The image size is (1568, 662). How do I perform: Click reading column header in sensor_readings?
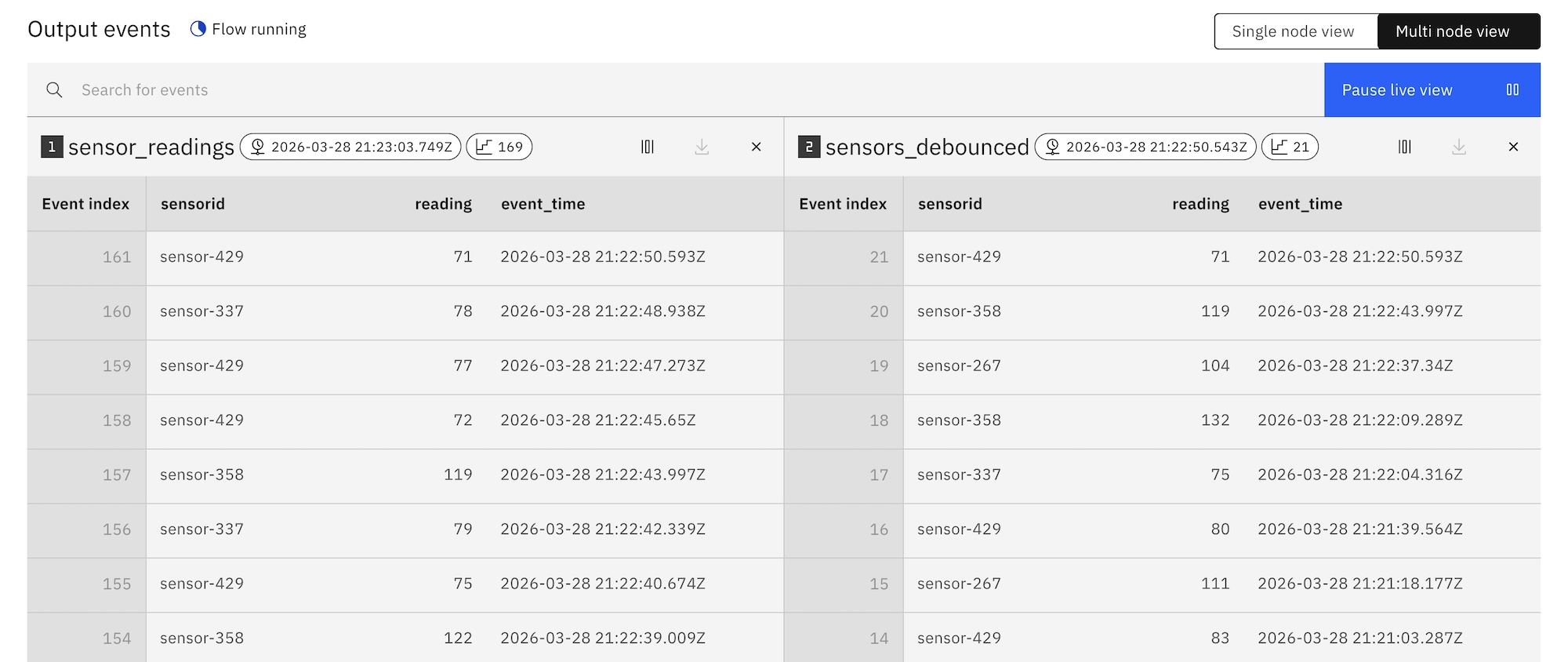[443, 204]
